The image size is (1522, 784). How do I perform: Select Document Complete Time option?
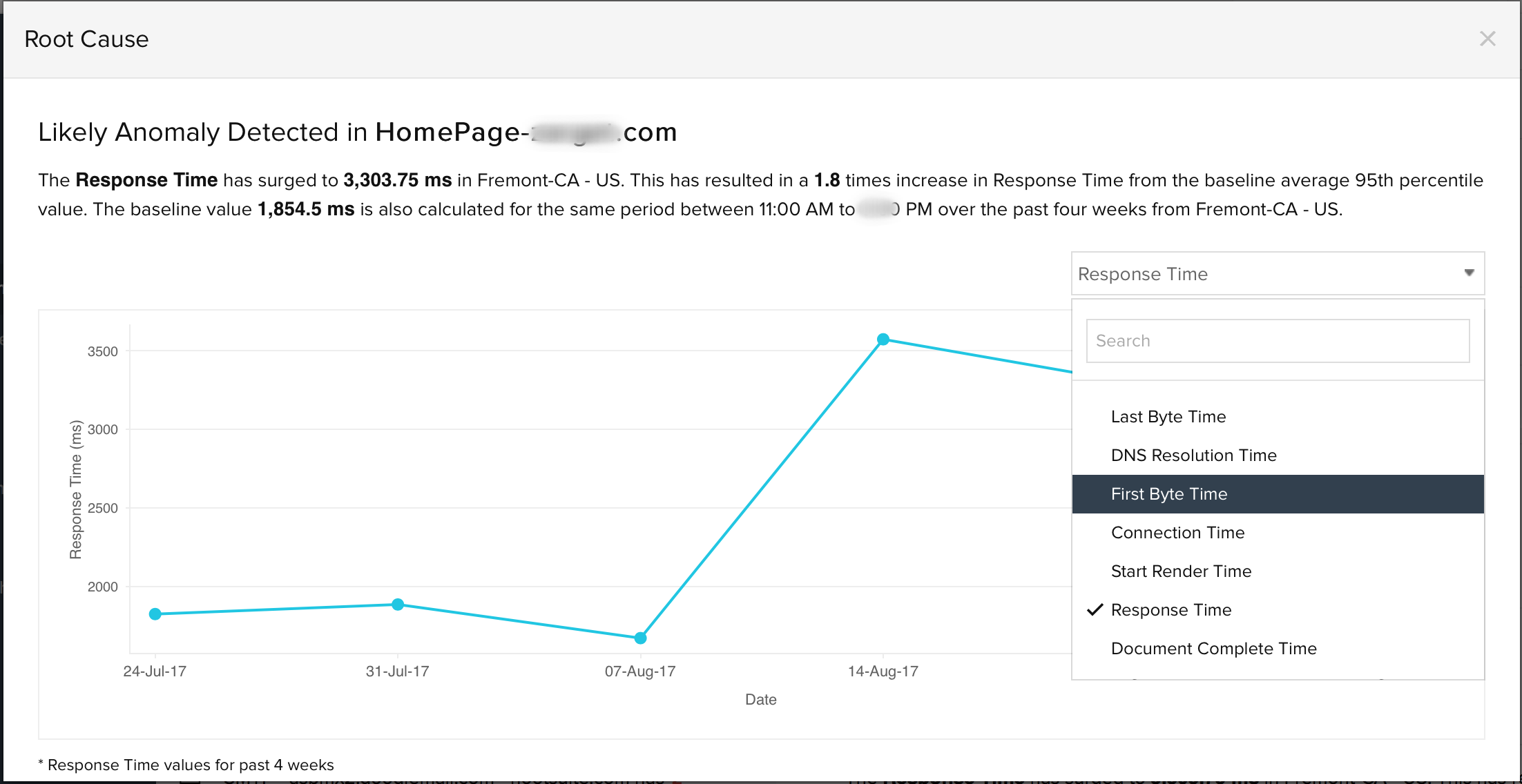point(1213,649)
